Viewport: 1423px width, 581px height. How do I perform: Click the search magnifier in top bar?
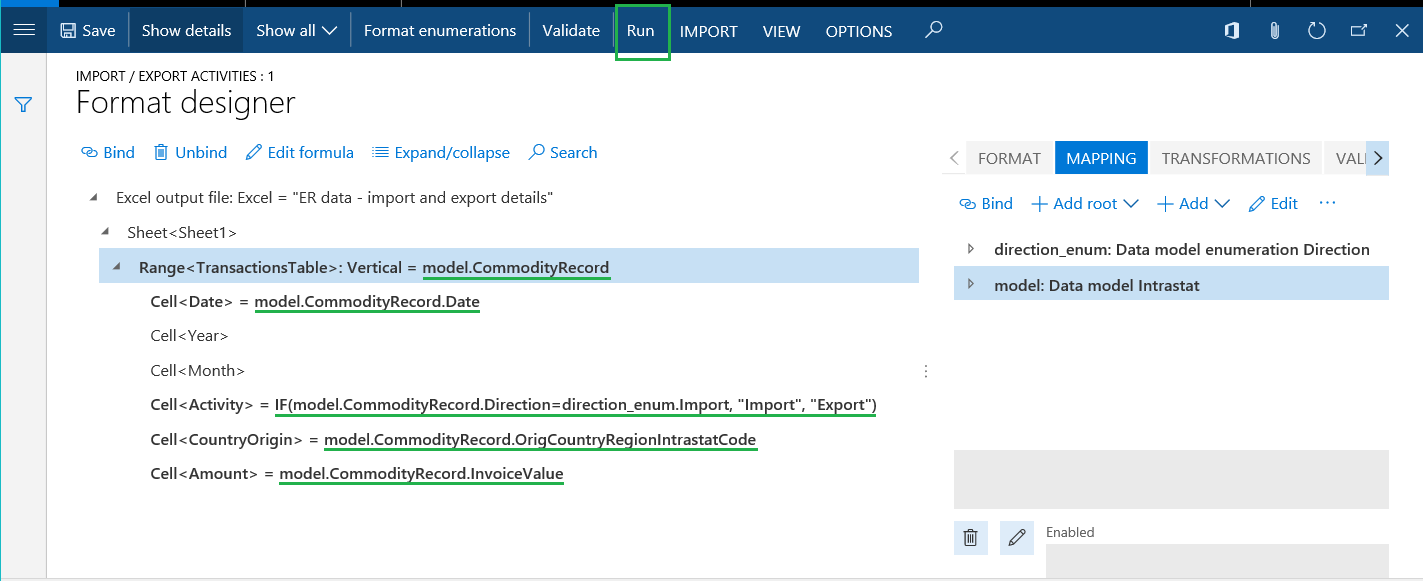click(x=933, y=30)
